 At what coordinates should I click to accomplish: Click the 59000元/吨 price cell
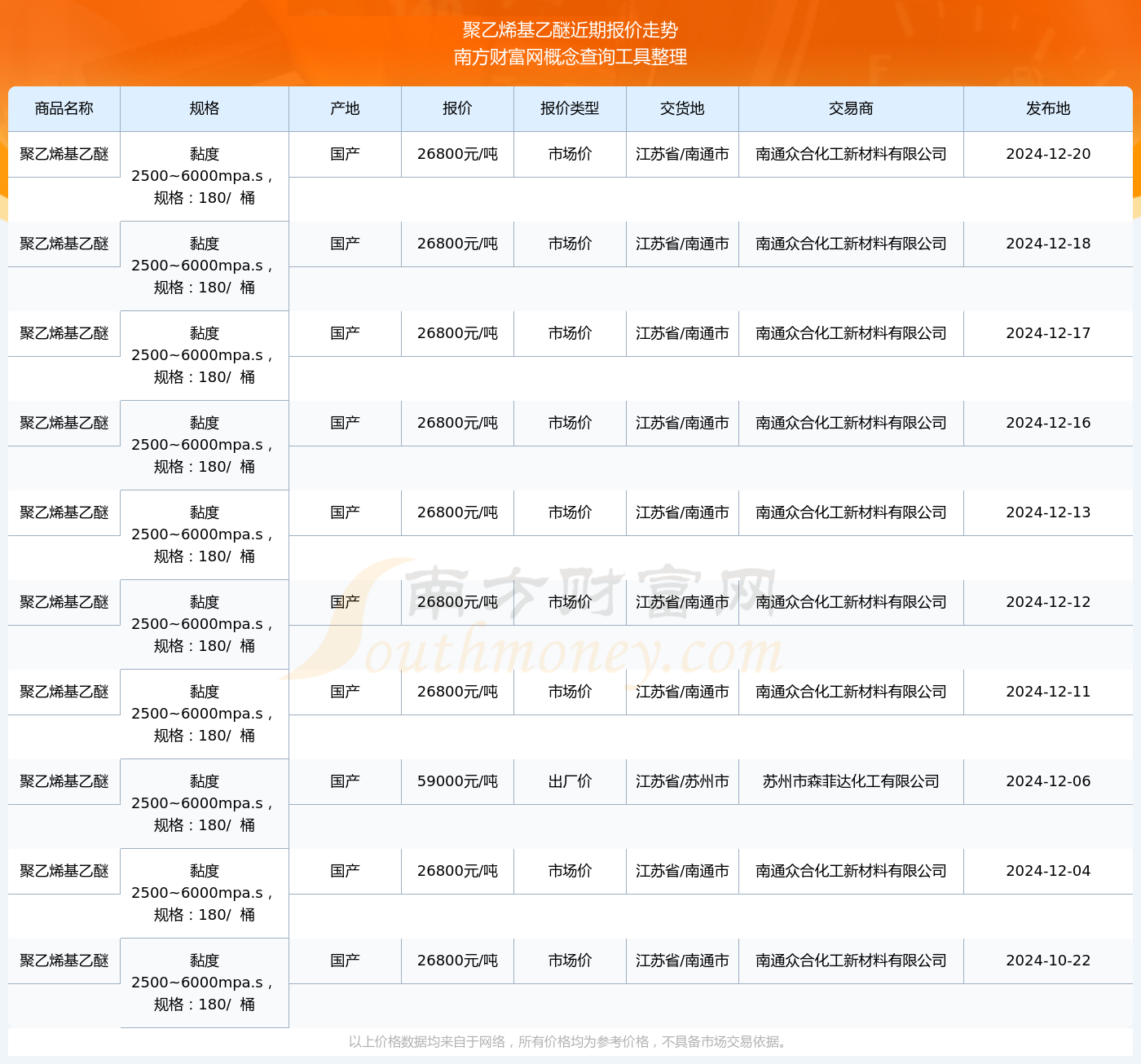pyautogui.click(x=457, y=781)
